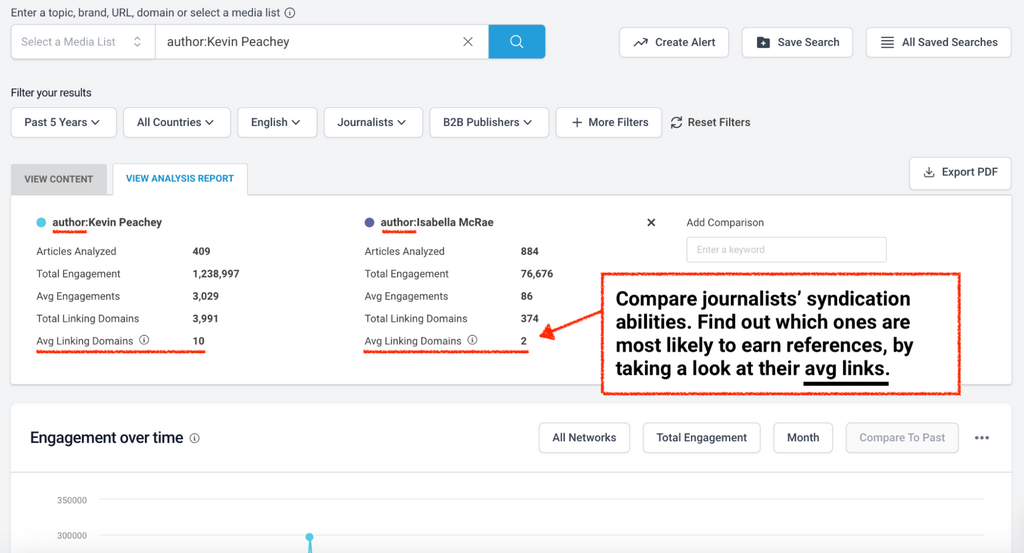Click Reset Filters link

pos(710,122)
